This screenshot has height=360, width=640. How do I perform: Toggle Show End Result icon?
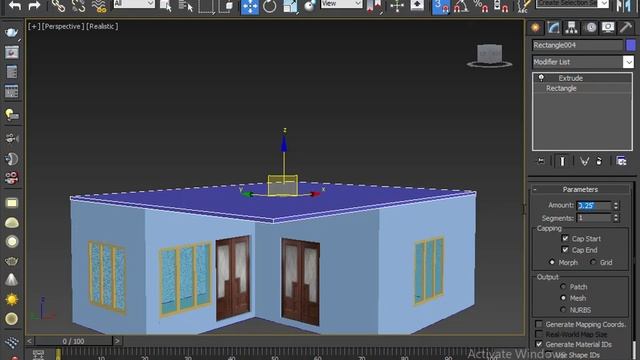(562, 161)
